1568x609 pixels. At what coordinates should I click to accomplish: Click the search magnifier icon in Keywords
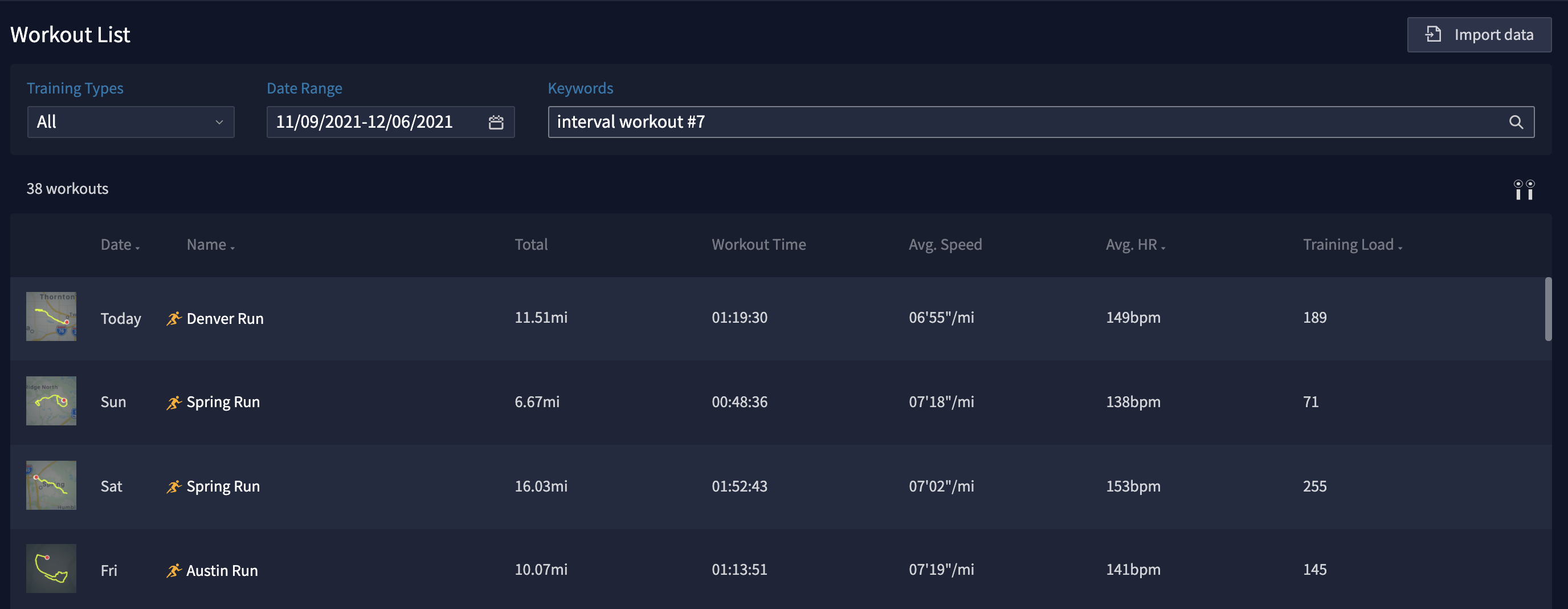[x=1516, y=123]
